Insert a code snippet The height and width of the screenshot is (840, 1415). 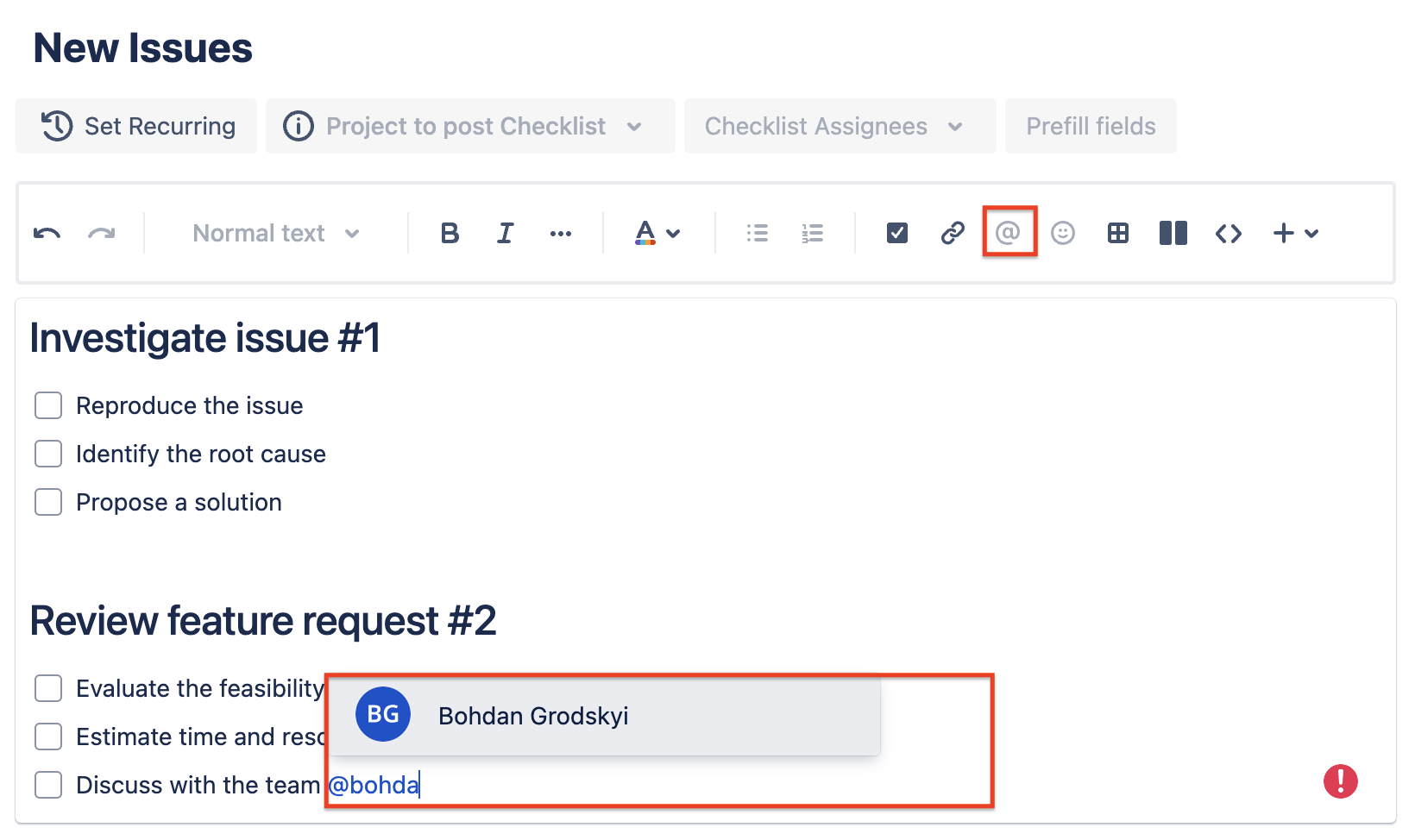tap(1229, 234)
